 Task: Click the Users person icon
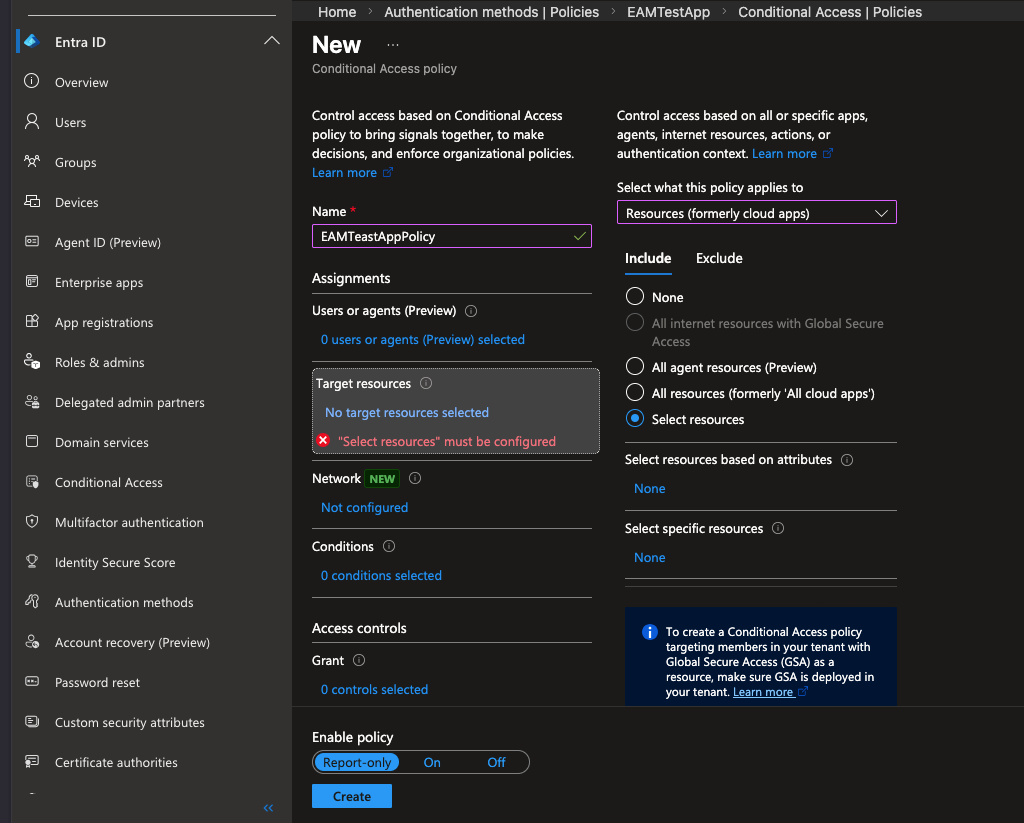click(x=31, y=121)
